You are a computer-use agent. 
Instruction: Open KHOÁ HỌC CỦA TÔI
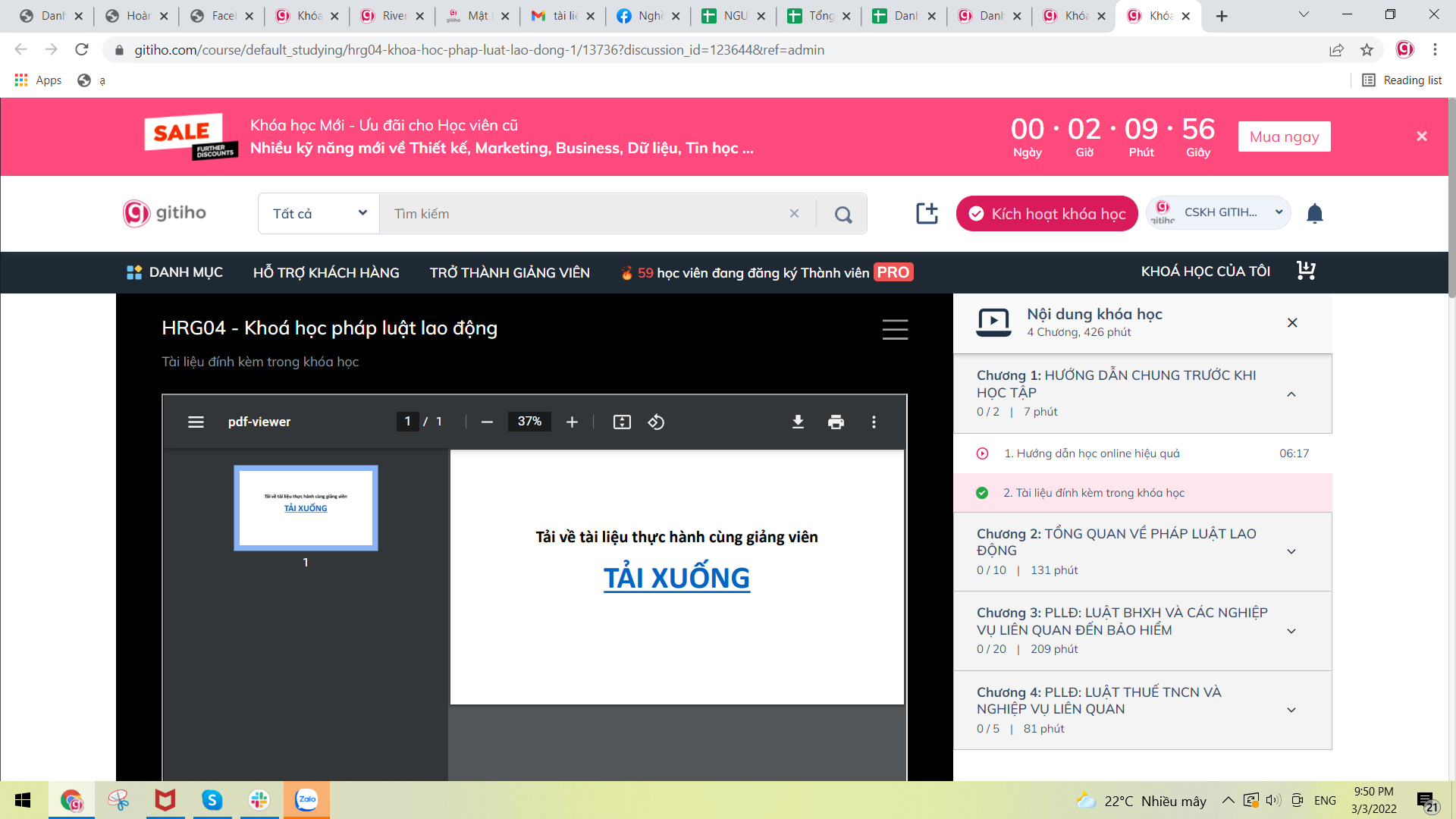point(1206,271)
